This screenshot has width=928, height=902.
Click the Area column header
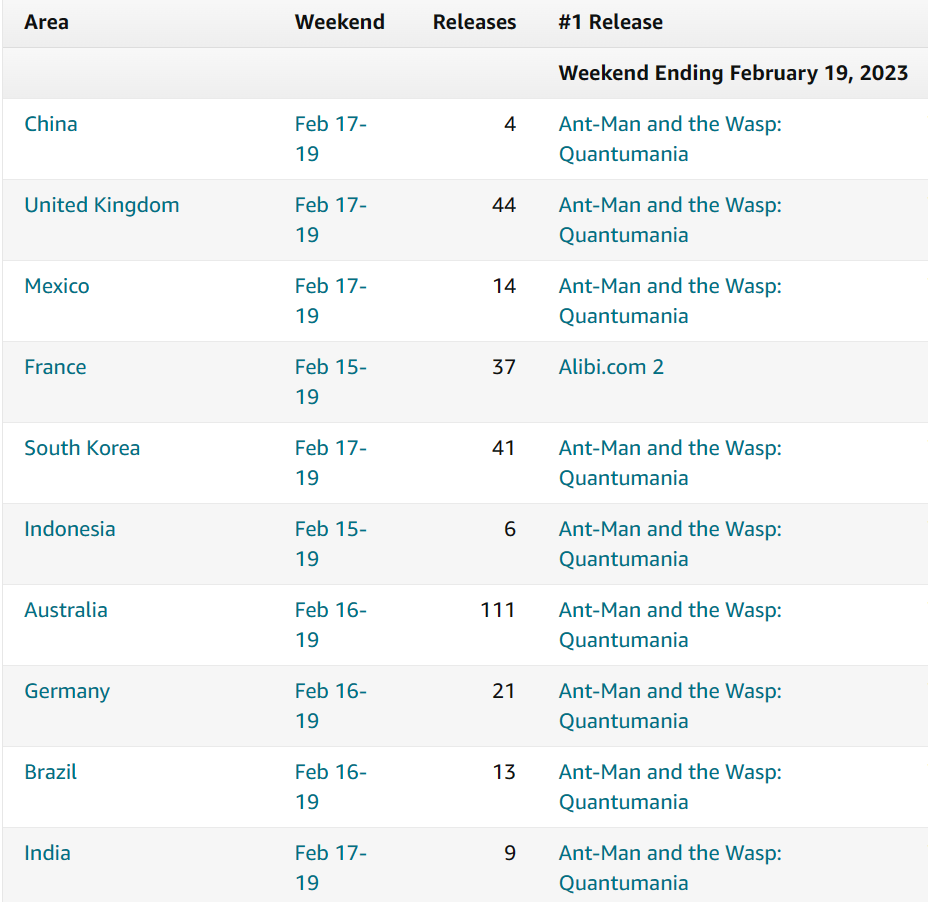pos(47,22)
